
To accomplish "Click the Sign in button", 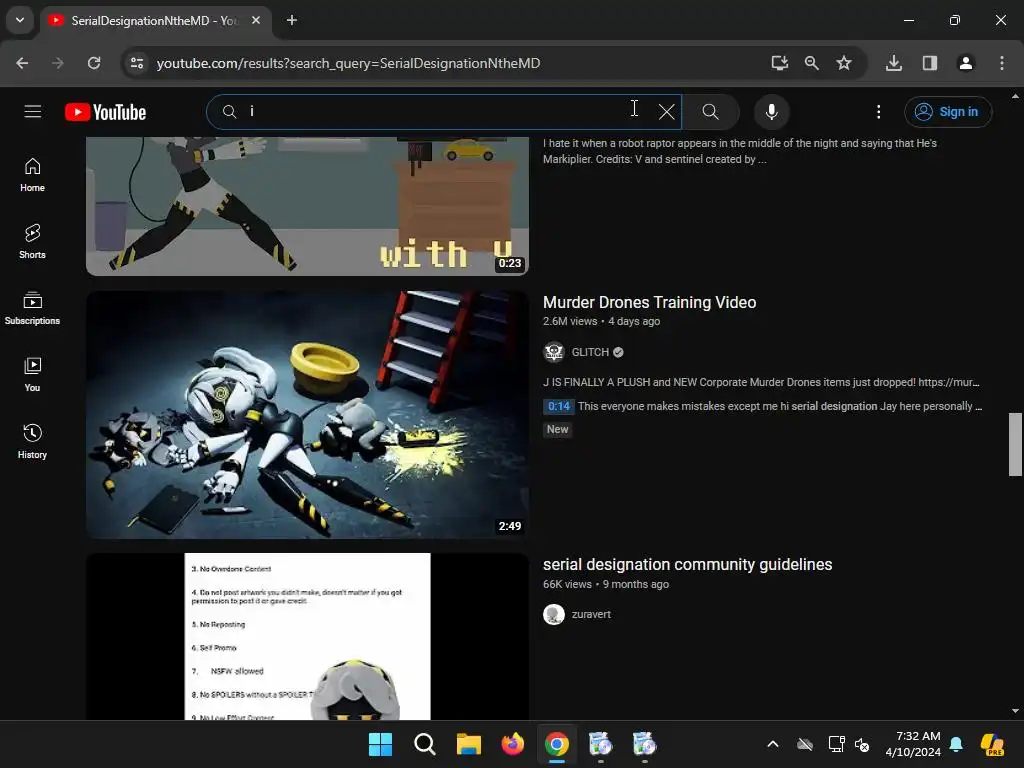I will tap(948, 112).
